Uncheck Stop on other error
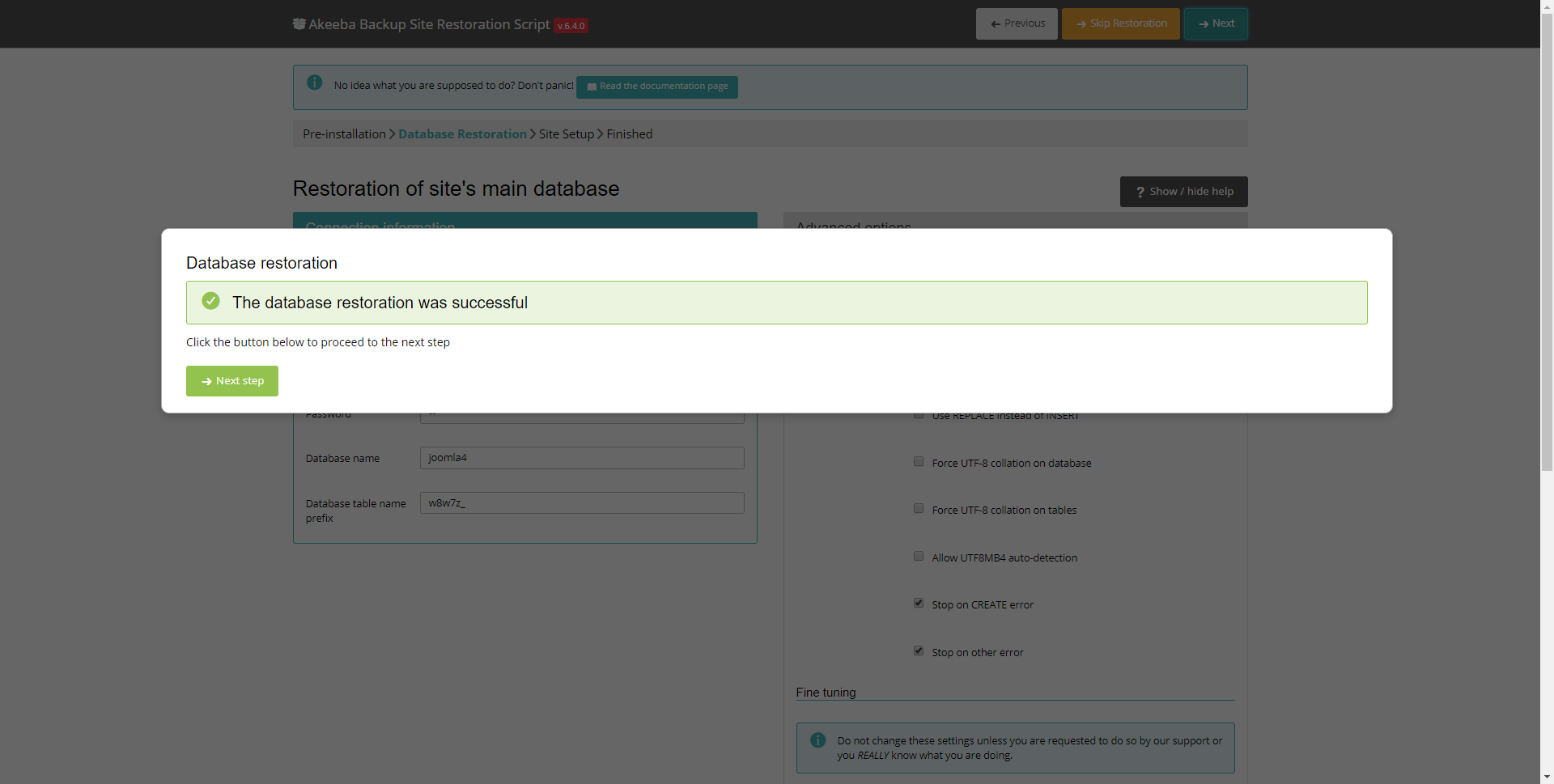Image resolution: width=1554 pixels, height=784 pixels. point(919,651)
